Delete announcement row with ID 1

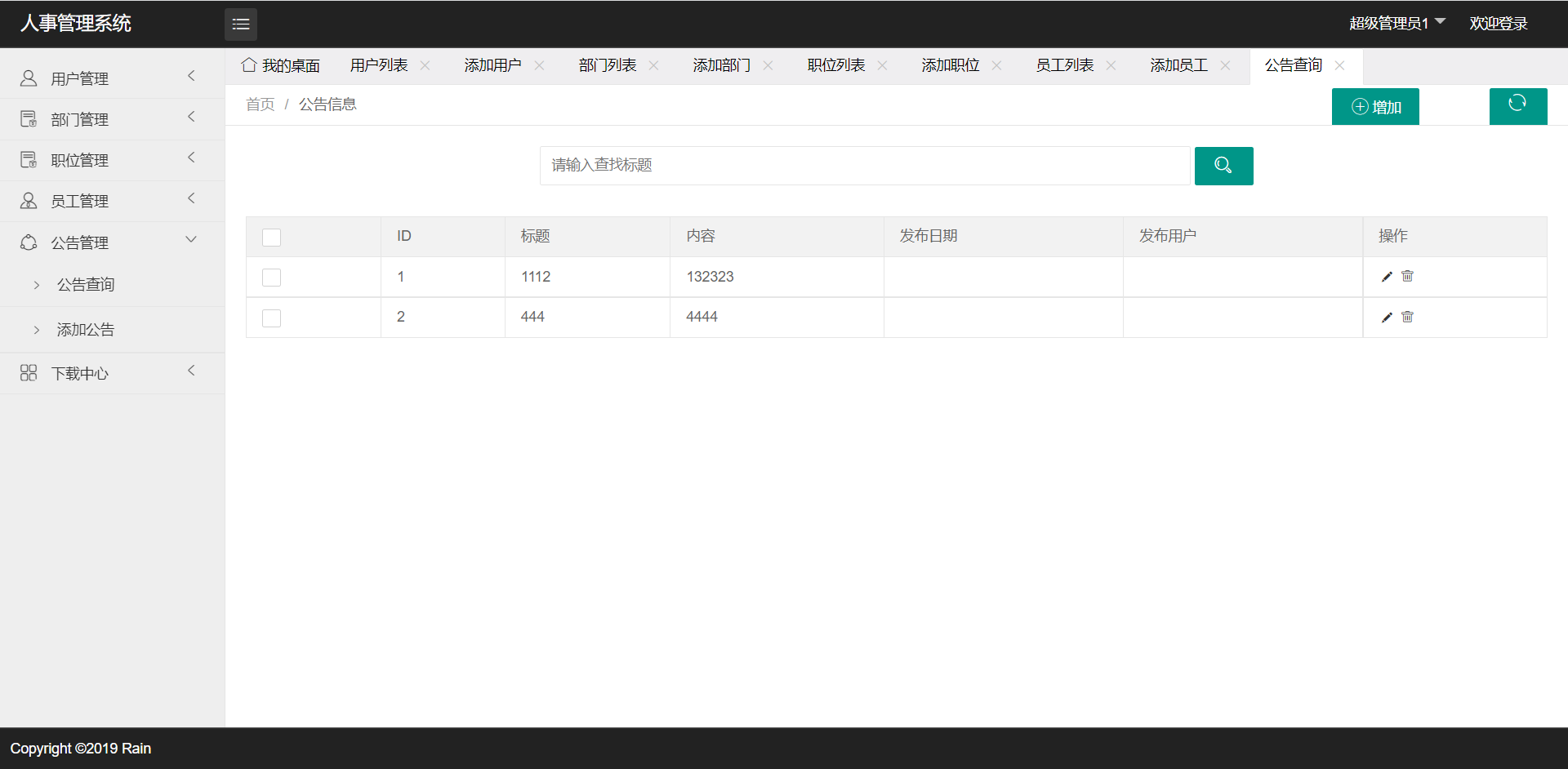(1407, 277)
